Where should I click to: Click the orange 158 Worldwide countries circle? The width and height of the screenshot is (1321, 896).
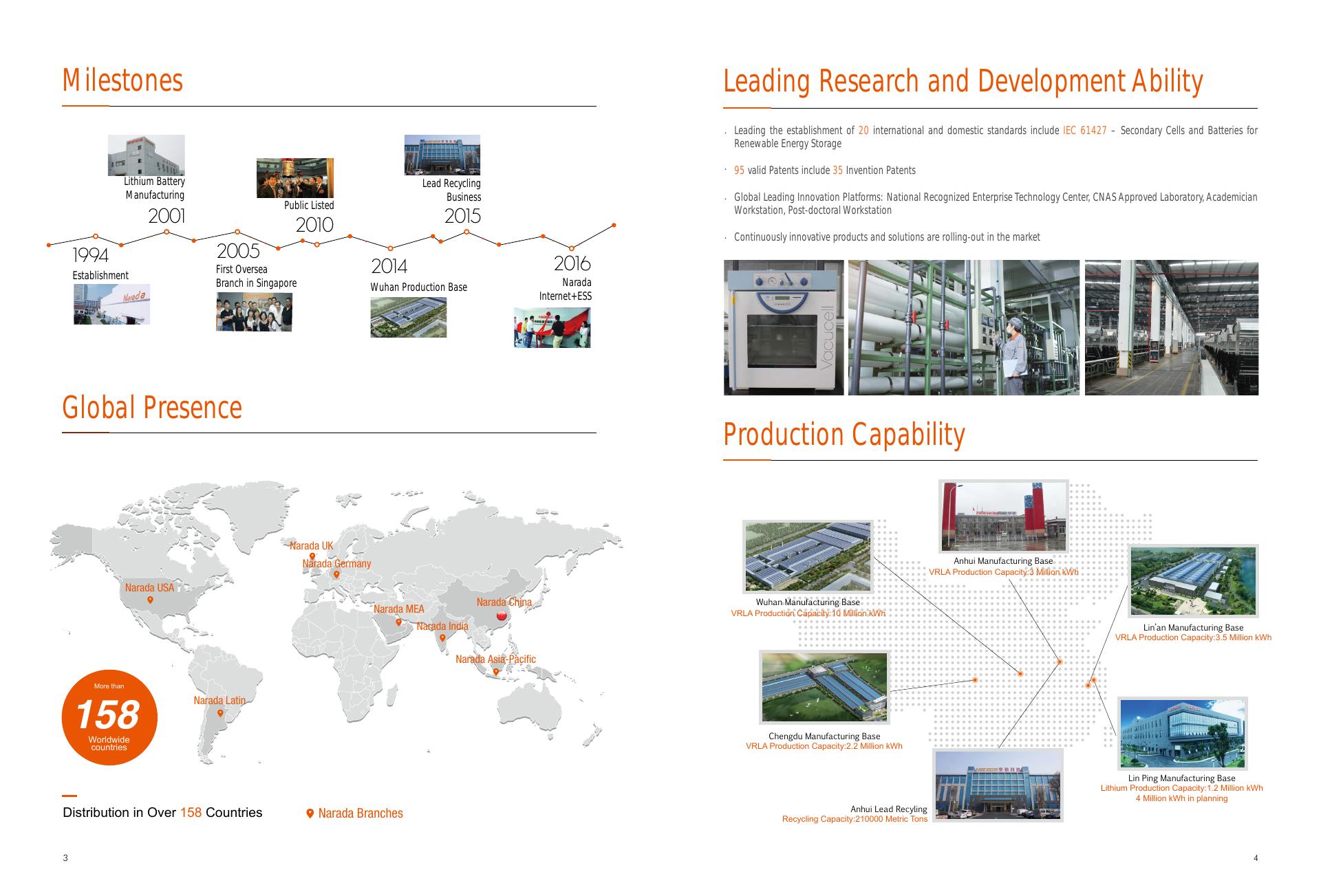tap(109, 717)
